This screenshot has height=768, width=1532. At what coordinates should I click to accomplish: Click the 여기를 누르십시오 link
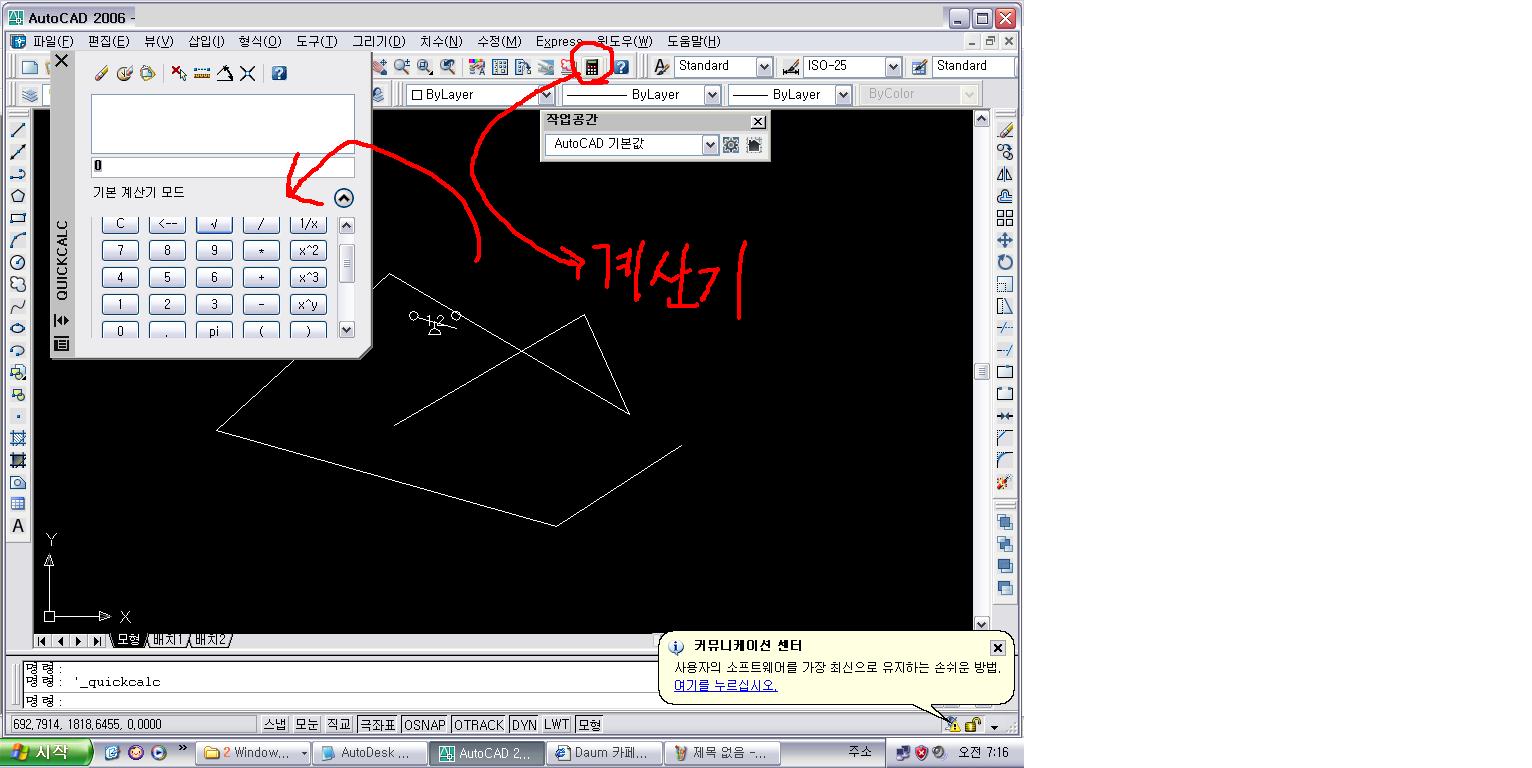point(725,685)
